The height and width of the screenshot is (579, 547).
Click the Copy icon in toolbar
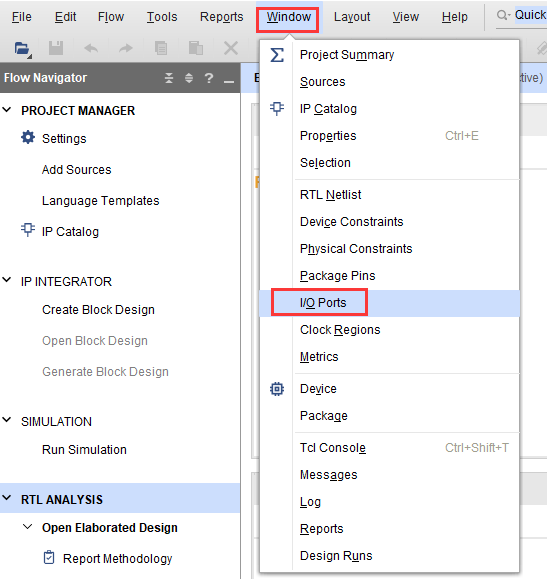click(161, 48)
